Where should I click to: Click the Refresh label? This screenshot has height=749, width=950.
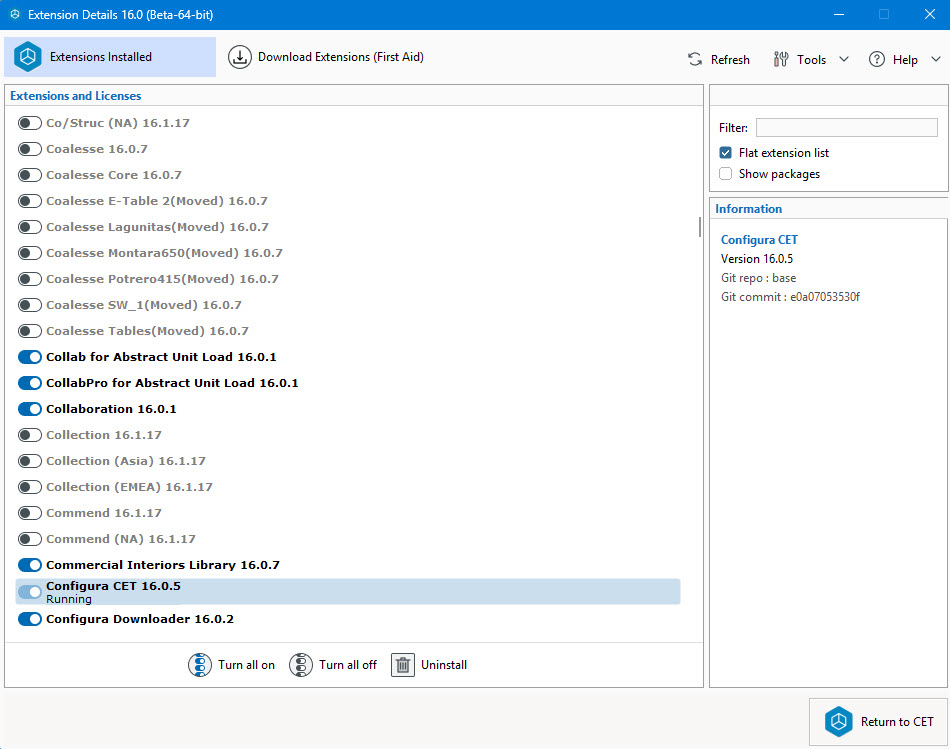tap(730, 59)
